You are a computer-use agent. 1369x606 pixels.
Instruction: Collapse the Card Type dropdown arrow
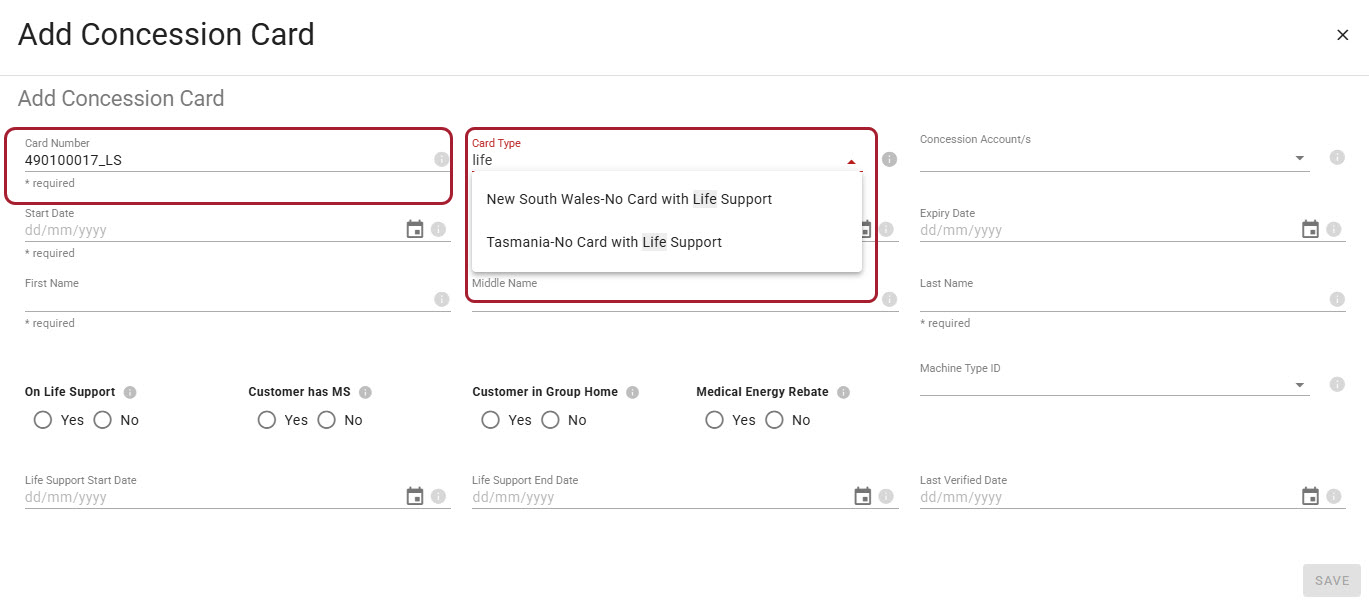(x=851, y=161)
